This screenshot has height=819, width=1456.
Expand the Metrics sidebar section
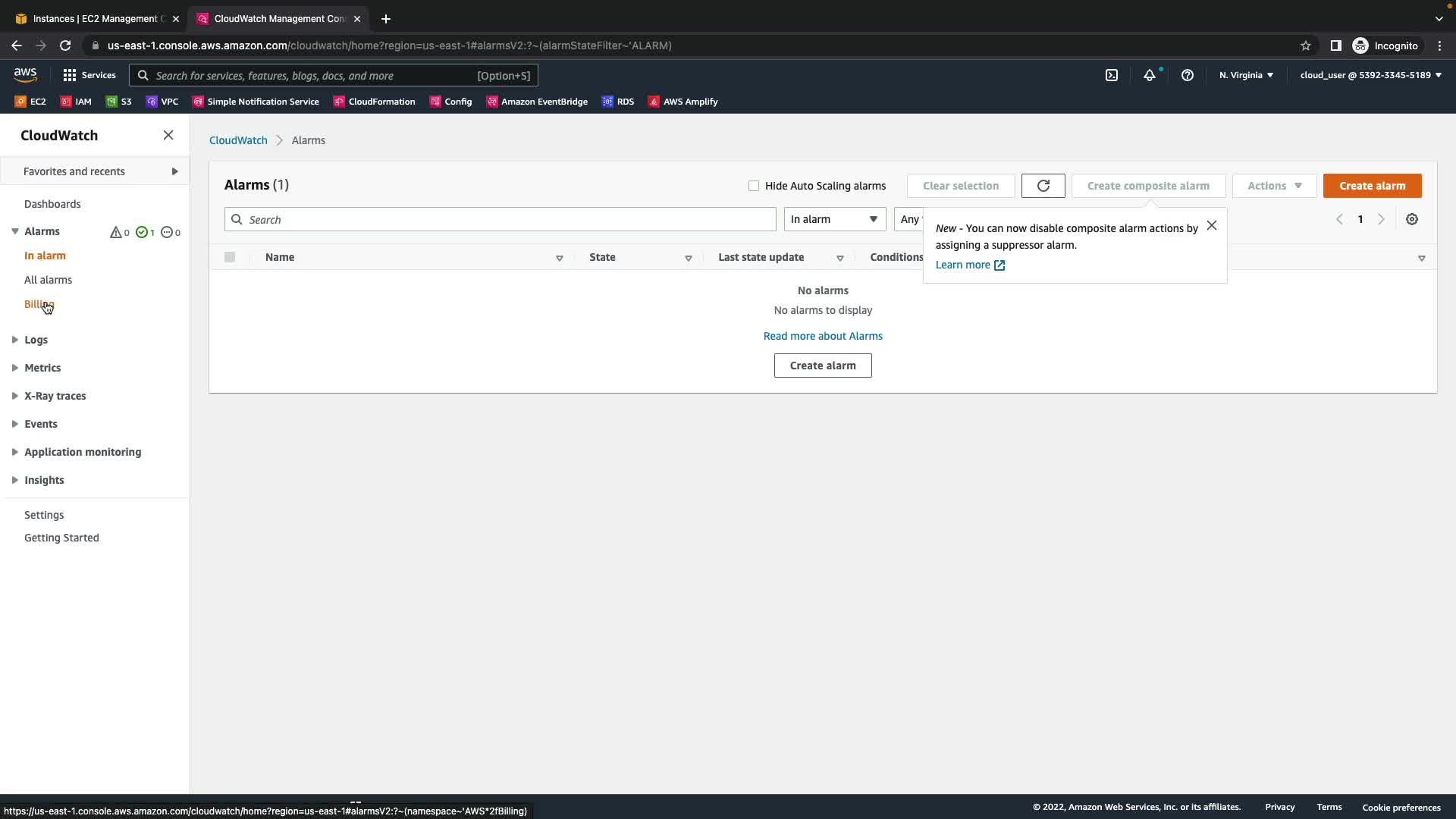tap(42, 368)
